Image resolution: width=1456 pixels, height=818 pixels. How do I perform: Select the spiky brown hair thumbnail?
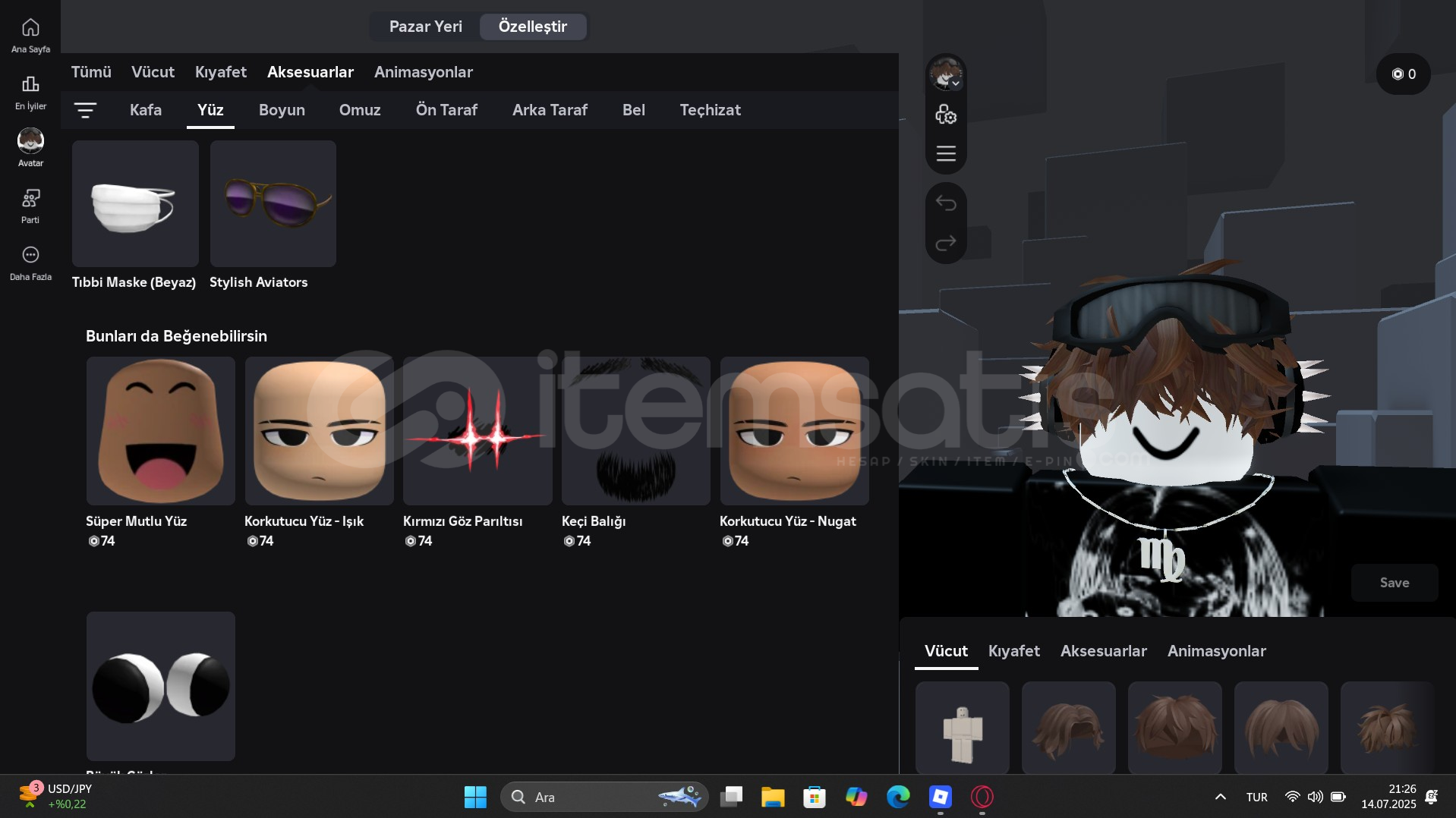pos(1387,728)
